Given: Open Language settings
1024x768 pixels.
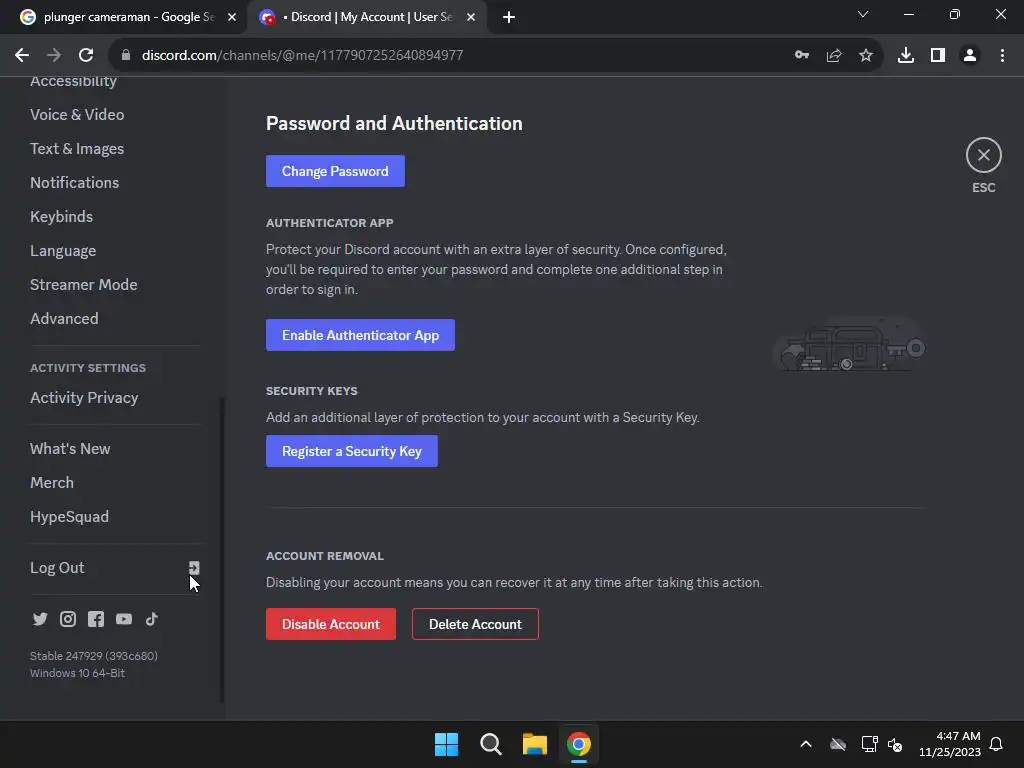Looking at the screenshot, I should point(63,251).
